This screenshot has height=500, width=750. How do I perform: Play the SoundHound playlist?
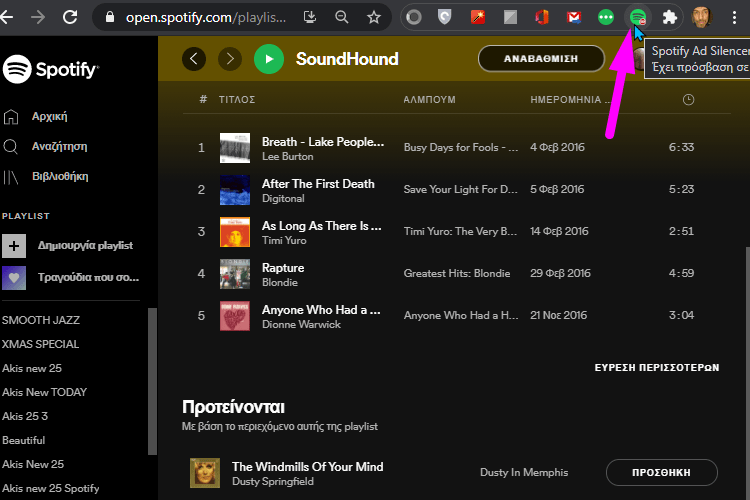[269, 59]
